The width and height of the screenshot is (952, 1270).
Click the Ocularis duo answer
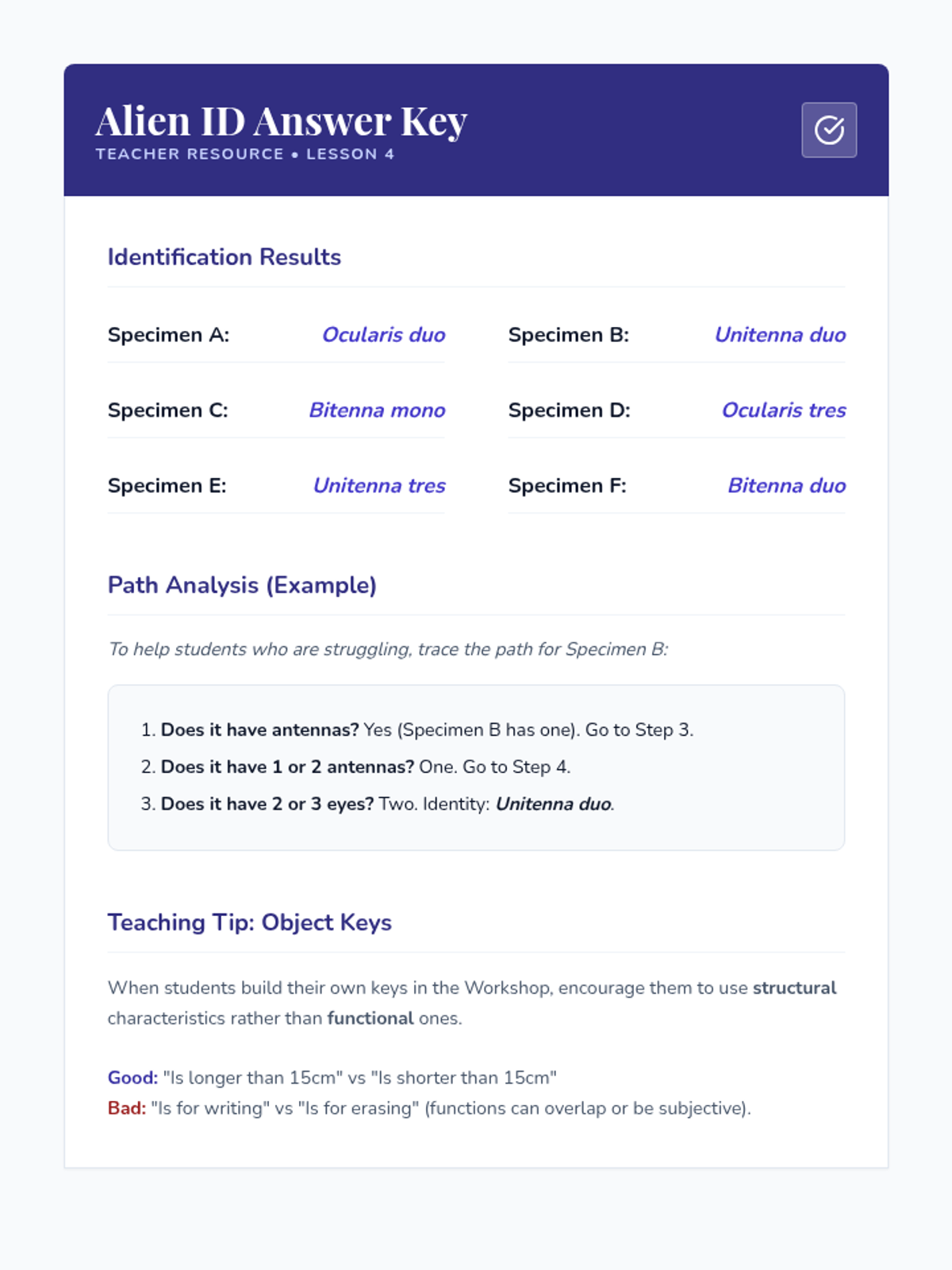click(x=383, y=335)
